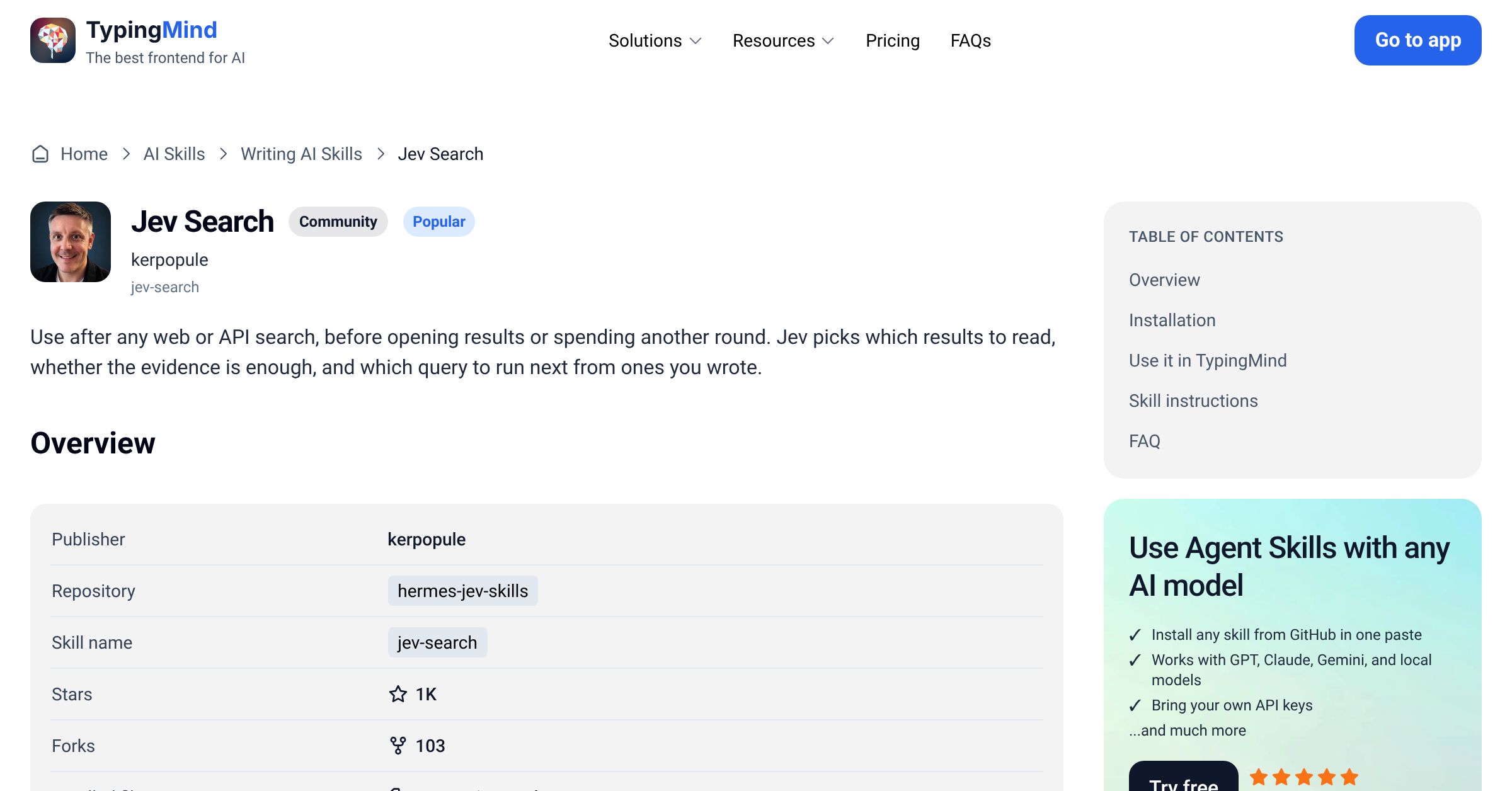1512x791 pixels.
Task: Click the TypingMind brain logo icon
Action: 53,40
